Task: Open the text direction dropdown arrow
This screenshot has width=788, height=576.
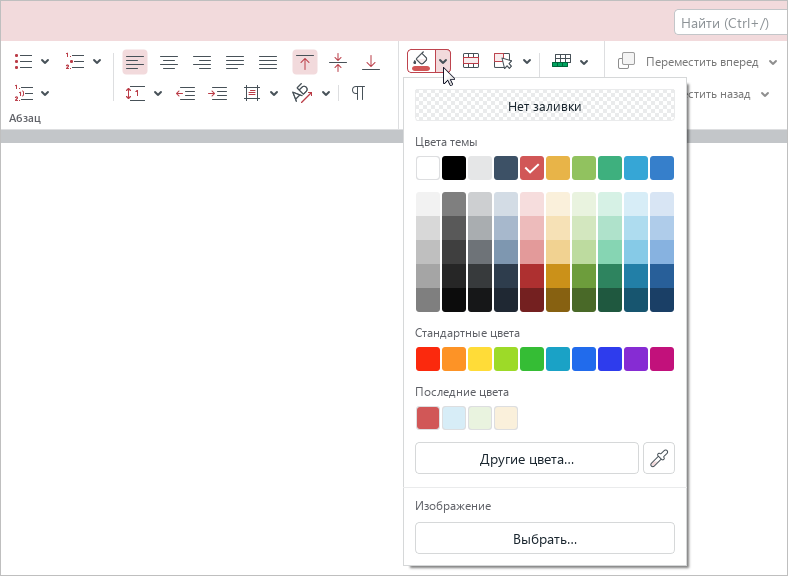Action: (326, 93)
